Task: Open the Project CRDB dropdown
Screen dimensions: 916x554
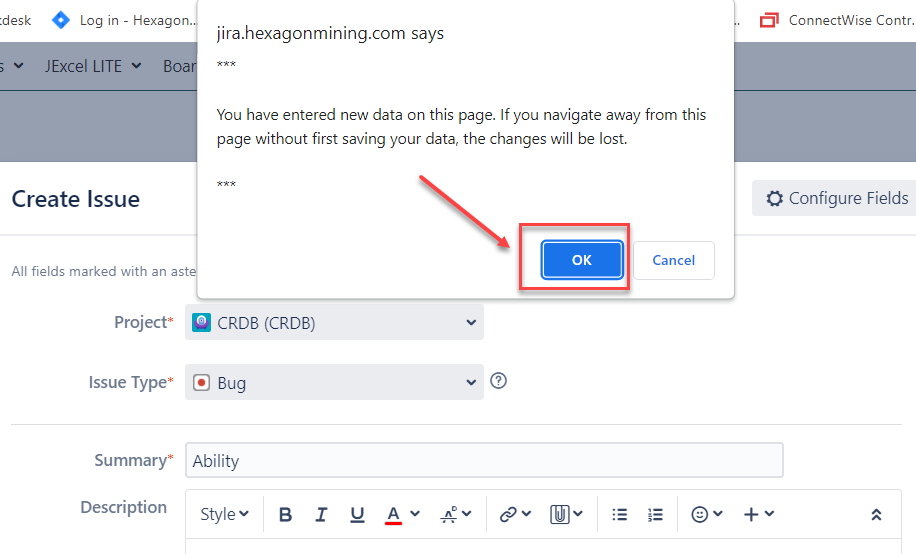Action: point(334,322)
